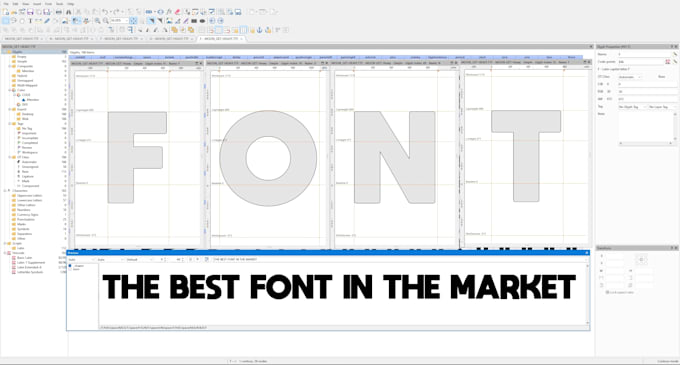
Task: Click the Preview panel vertical scrollbar
Action: click(x=588, y=293)
